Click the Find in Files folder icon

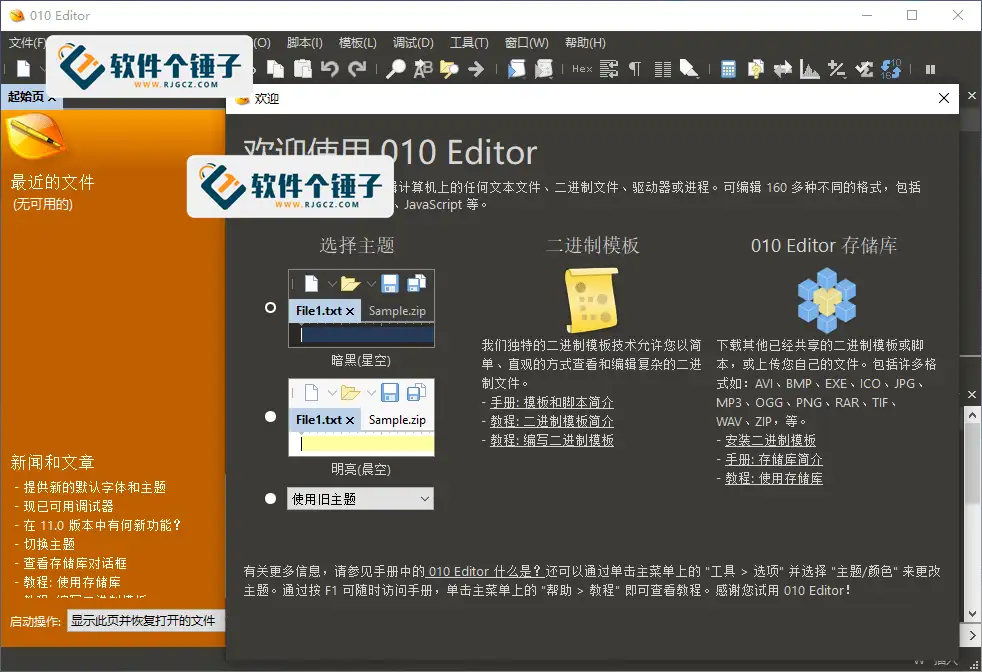point(449,69)
